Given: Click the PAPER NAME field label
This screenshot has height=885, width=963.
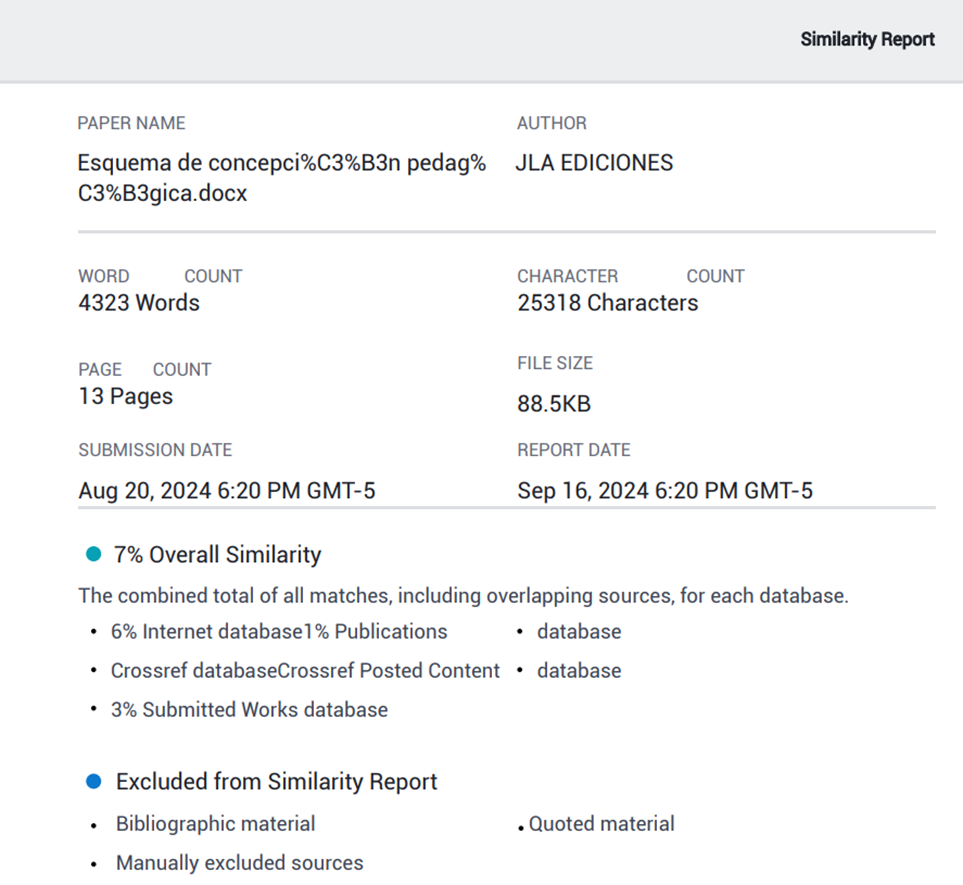Looking at the screenshot, I should 131,123.
